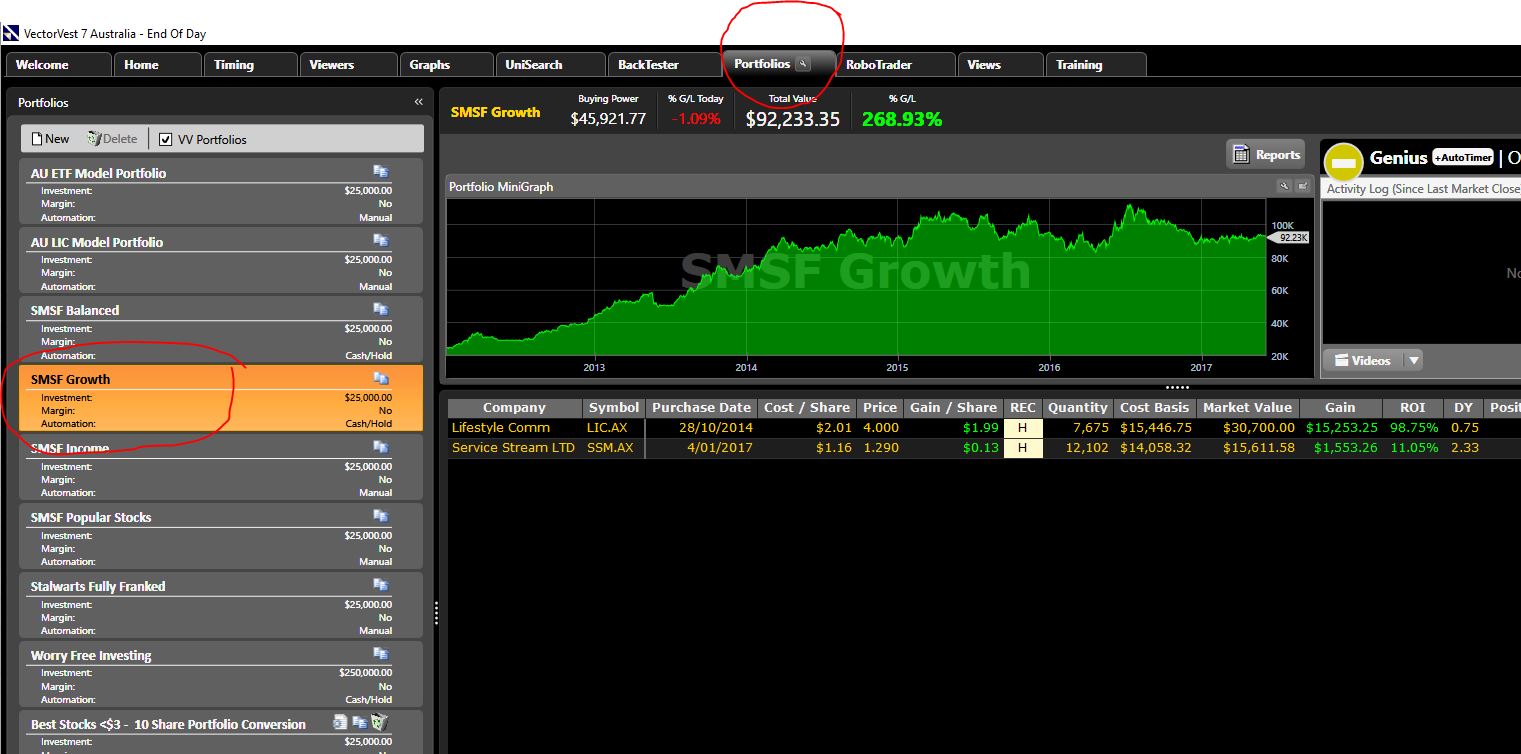Click the H recommendation cell for LIC.AX
This screenshot has width=1521, height=754.
click(1023, 427)
